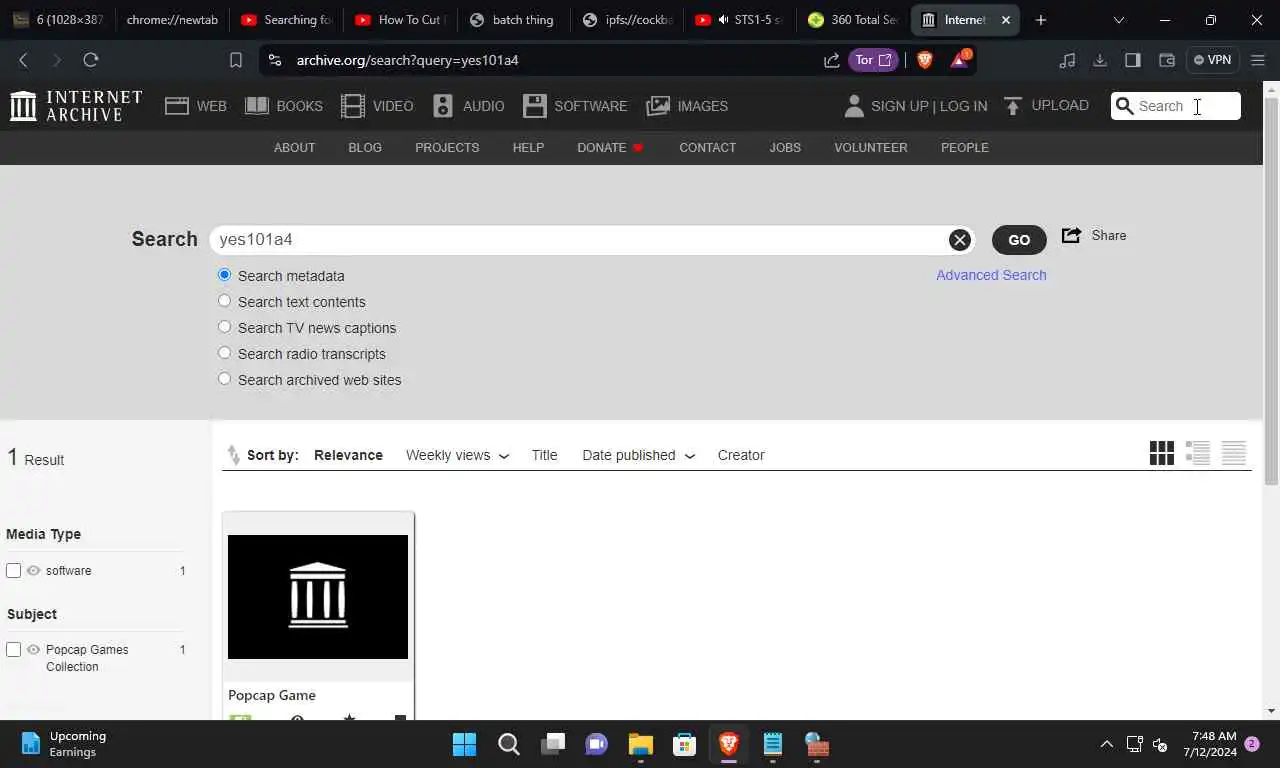Open the SOFTWARE section icon
1280x768 pixels.
click(535, 106)
